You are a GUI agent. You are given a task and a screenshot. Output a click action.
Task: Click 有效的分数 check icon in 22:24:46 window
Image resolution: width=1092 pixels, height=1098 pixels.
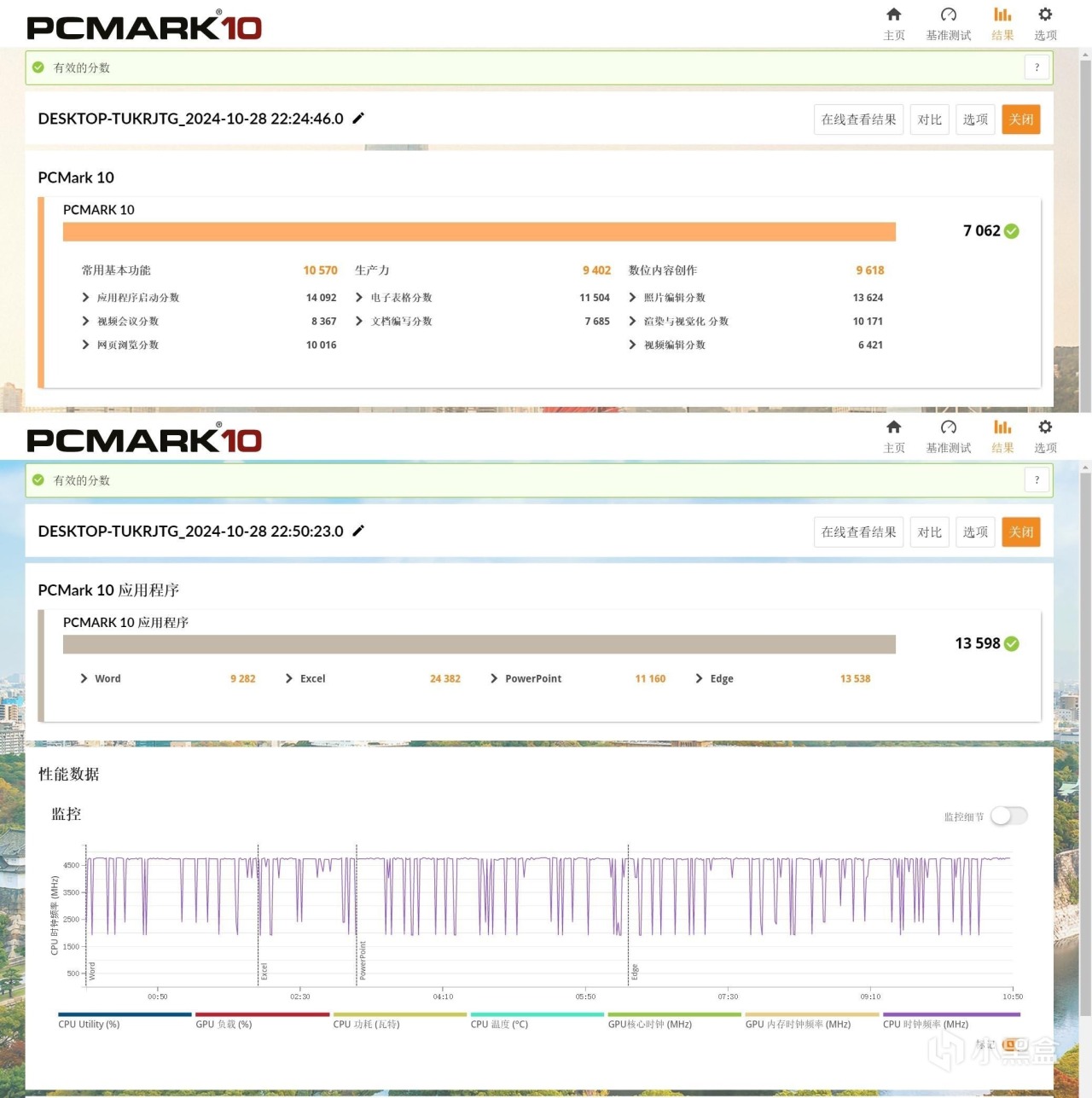38,67
